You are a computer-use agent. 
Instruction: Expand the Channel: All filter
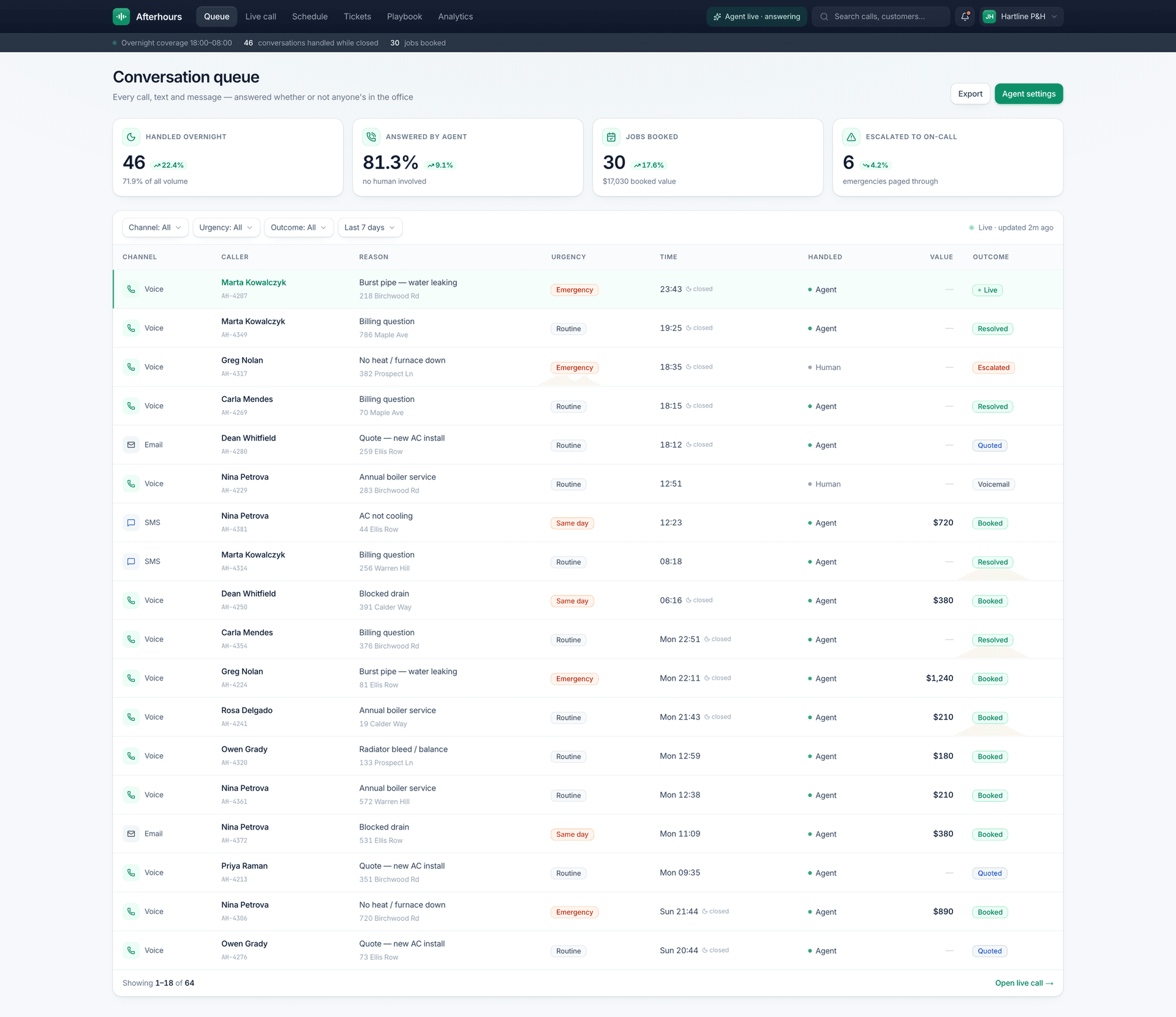155,227
